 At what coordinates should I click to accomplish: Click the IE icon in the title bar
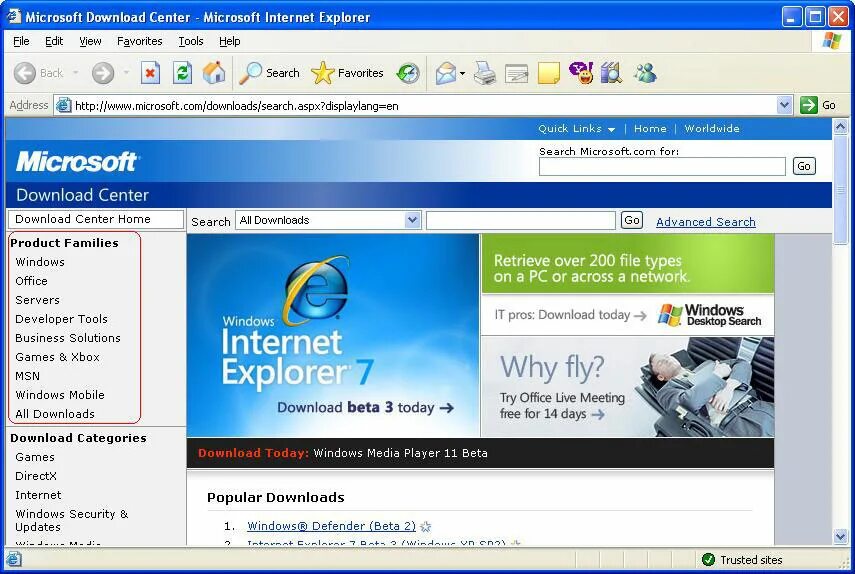click(x=14, y=17)
